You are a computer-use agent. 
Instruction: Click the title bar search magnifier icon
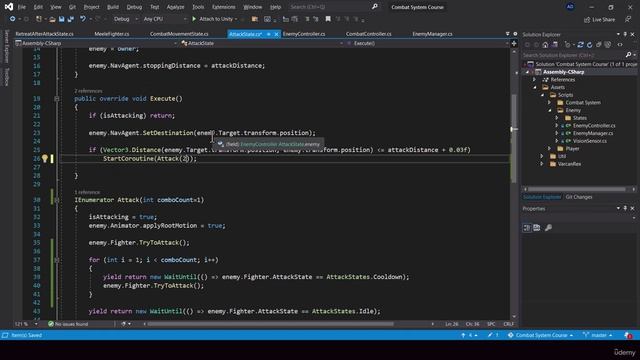(375, 7)
